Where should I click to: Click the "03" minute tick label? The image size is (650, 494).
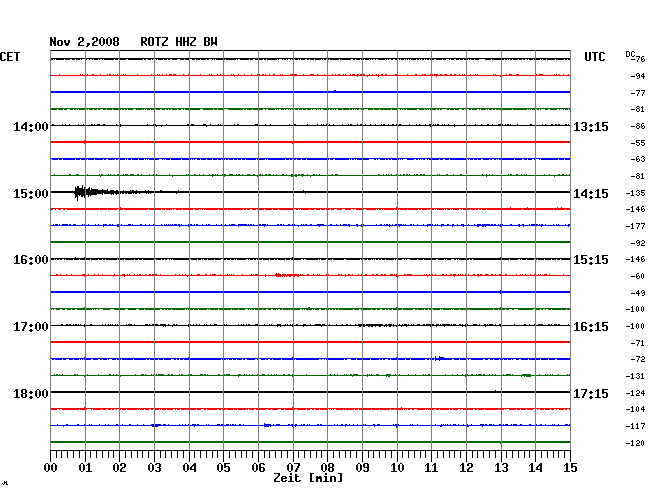pyautogui.click(x=154, y=468)
